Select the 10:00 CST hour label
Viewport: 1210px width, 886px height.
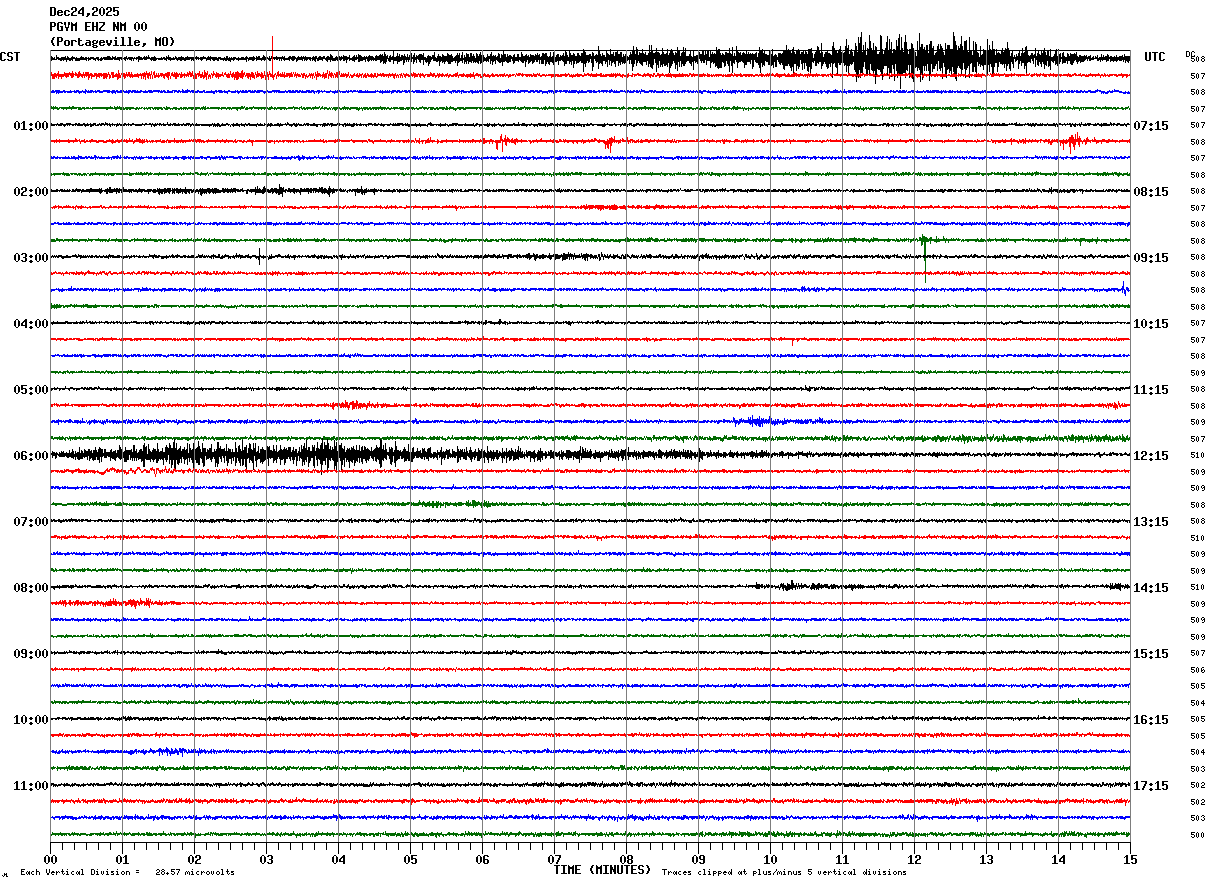pyautogui.click(x=31, y=720)
